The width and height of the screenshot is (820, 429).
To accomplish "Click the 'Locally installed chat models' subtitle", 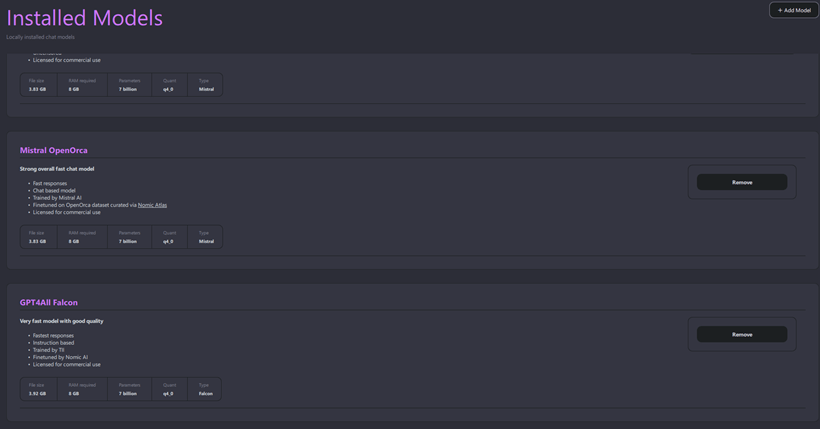I will point(40,37).
